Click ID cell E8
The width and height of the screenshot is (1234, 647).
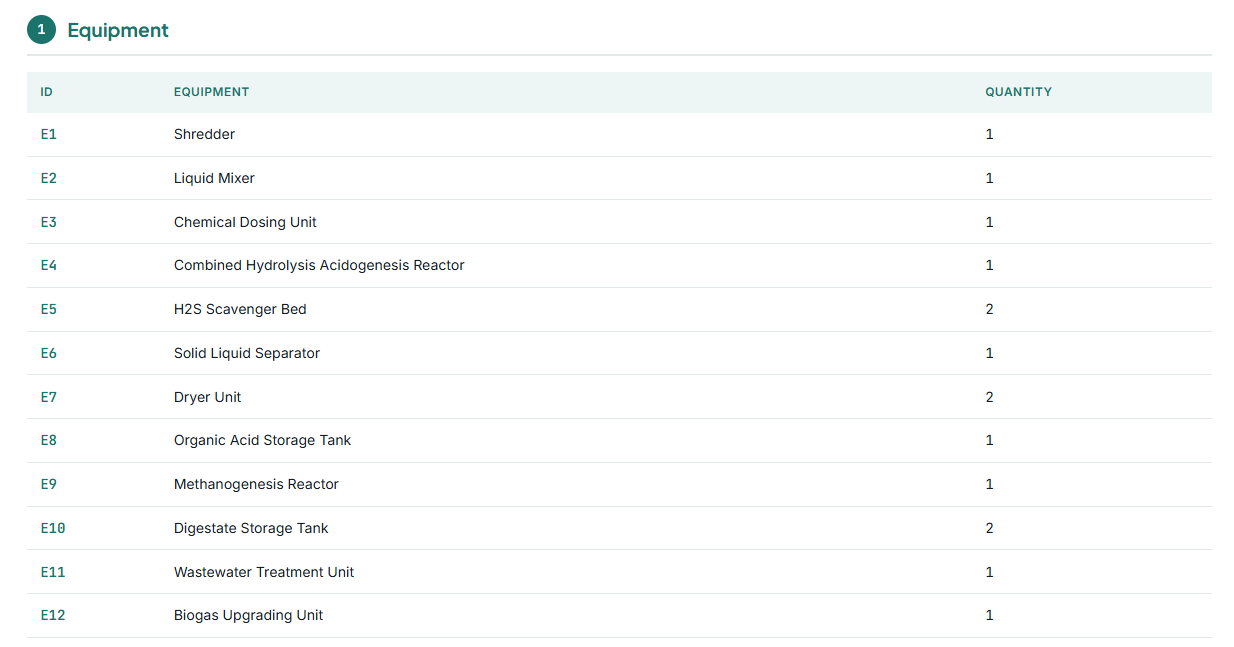pyautogui.click(x=49, y=440)
